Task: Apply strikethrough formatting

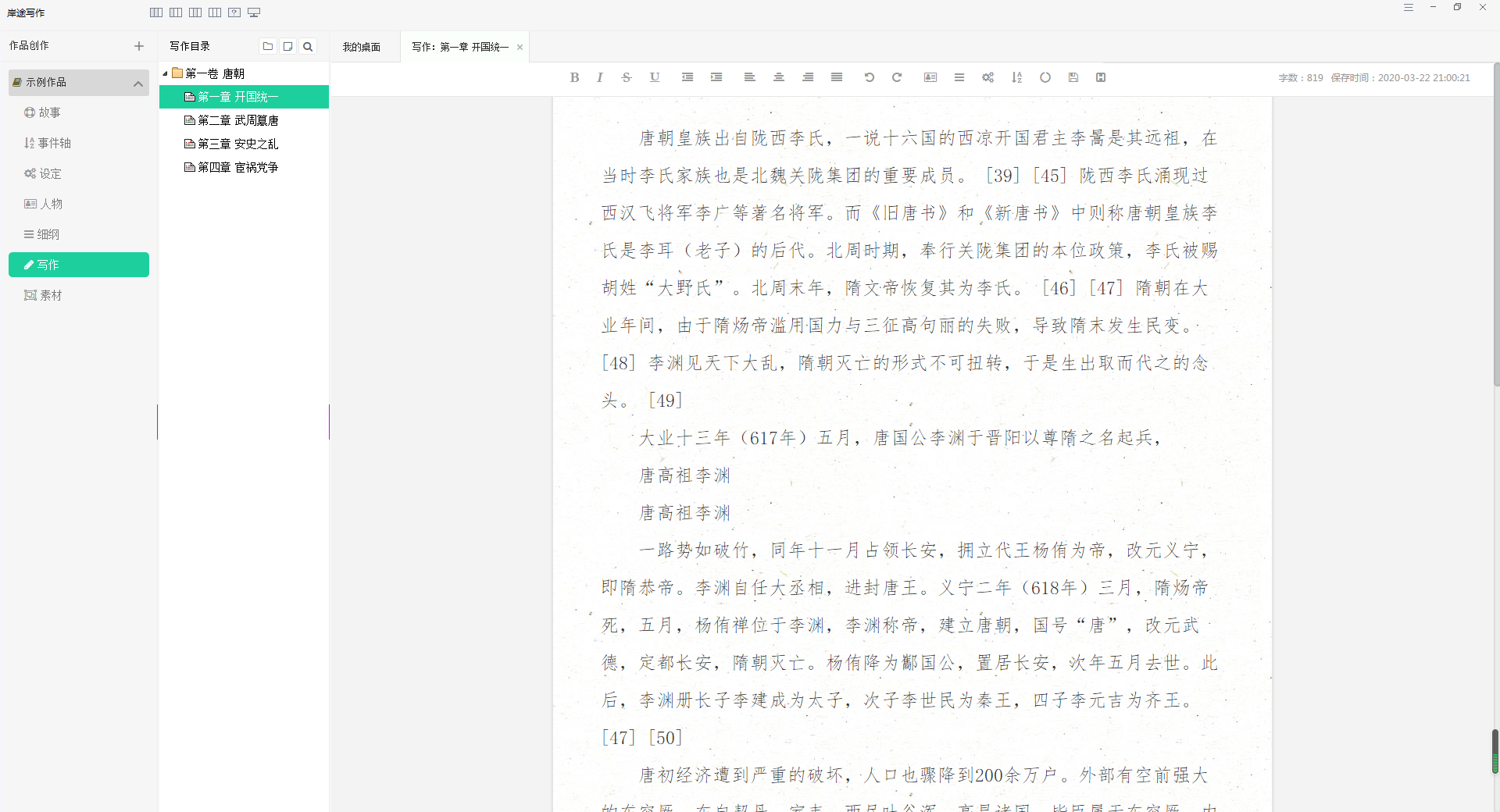Action: point(627,77)
